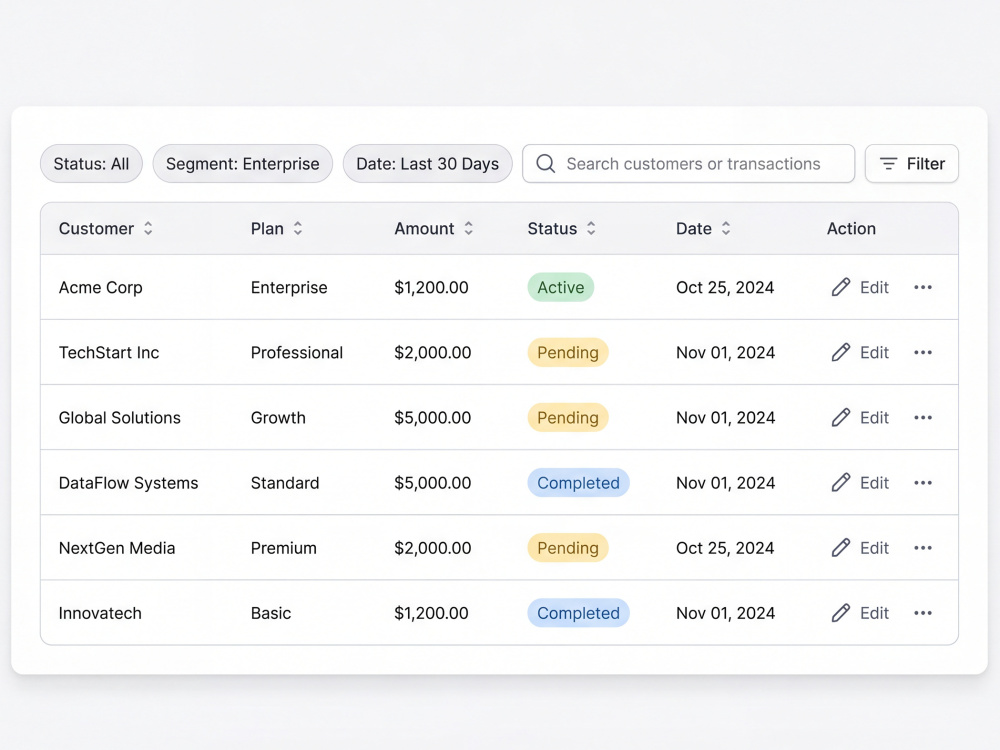Select the TechStart Inc customer name
Screen dimensions: 1000x750
109,353
